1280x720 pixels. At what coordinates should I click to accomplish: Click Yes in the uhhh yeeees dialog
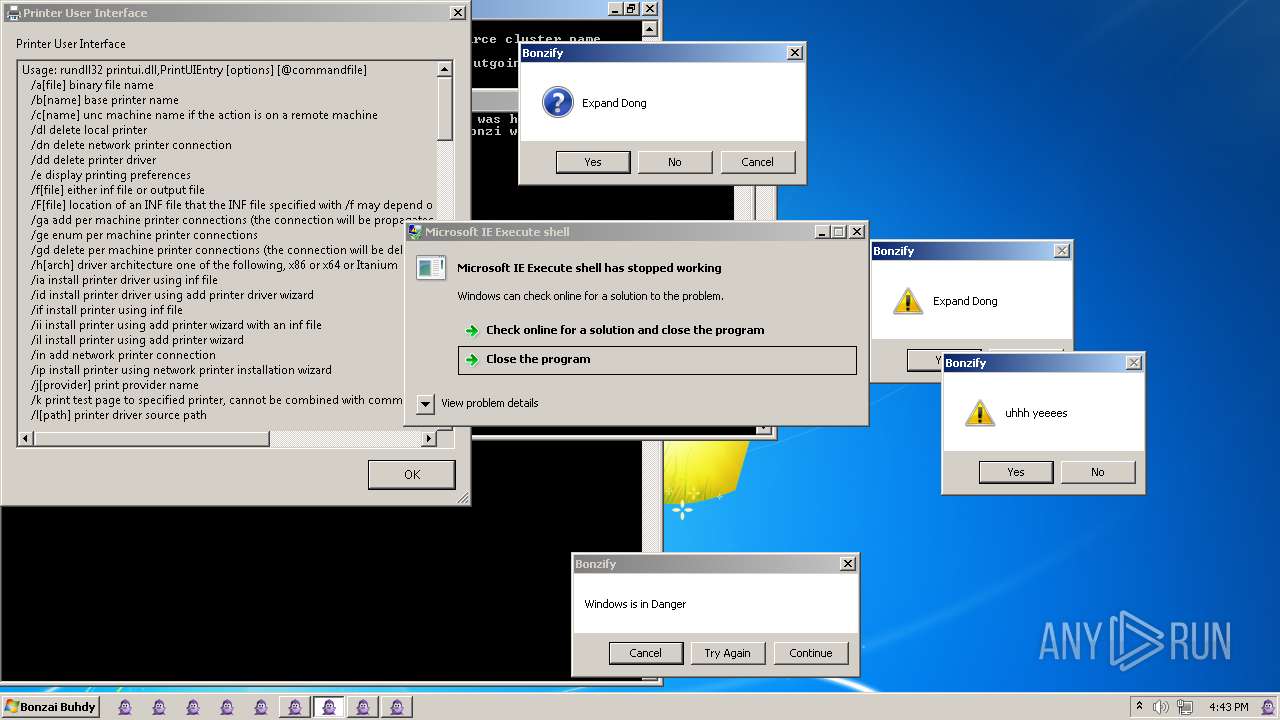click(x=1016, y=472)
